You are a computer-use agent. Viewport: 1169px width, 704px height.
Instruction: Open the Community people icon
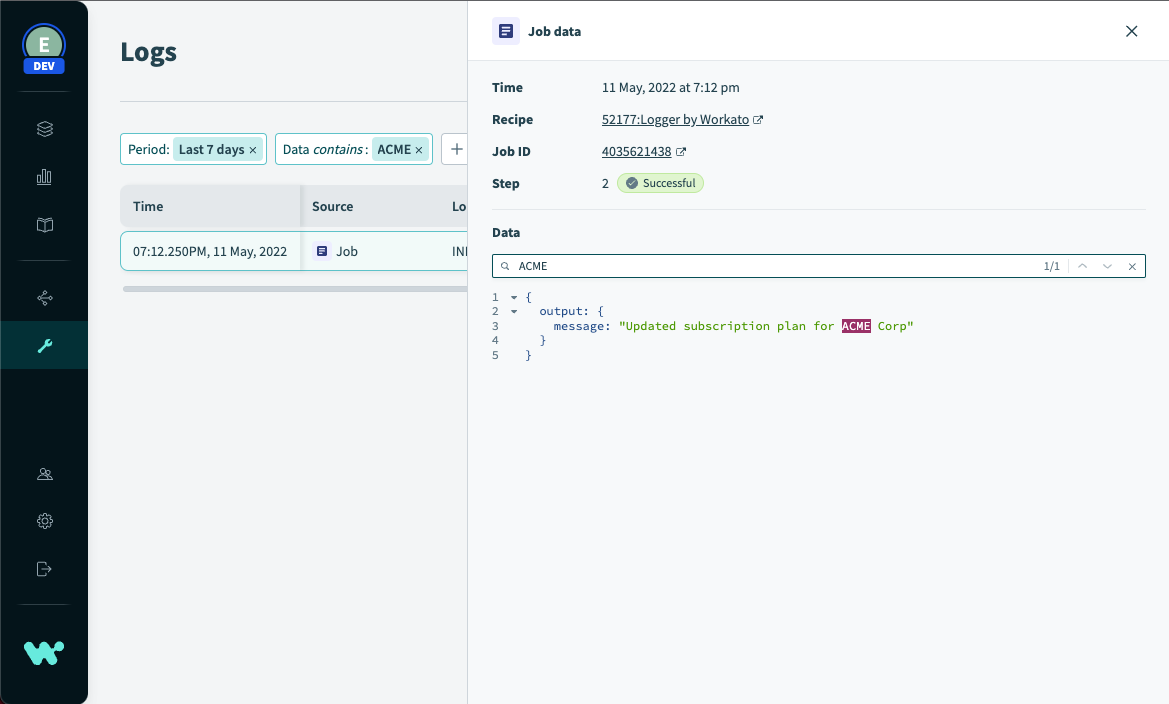pyautogui.click(x=44, y=473)
